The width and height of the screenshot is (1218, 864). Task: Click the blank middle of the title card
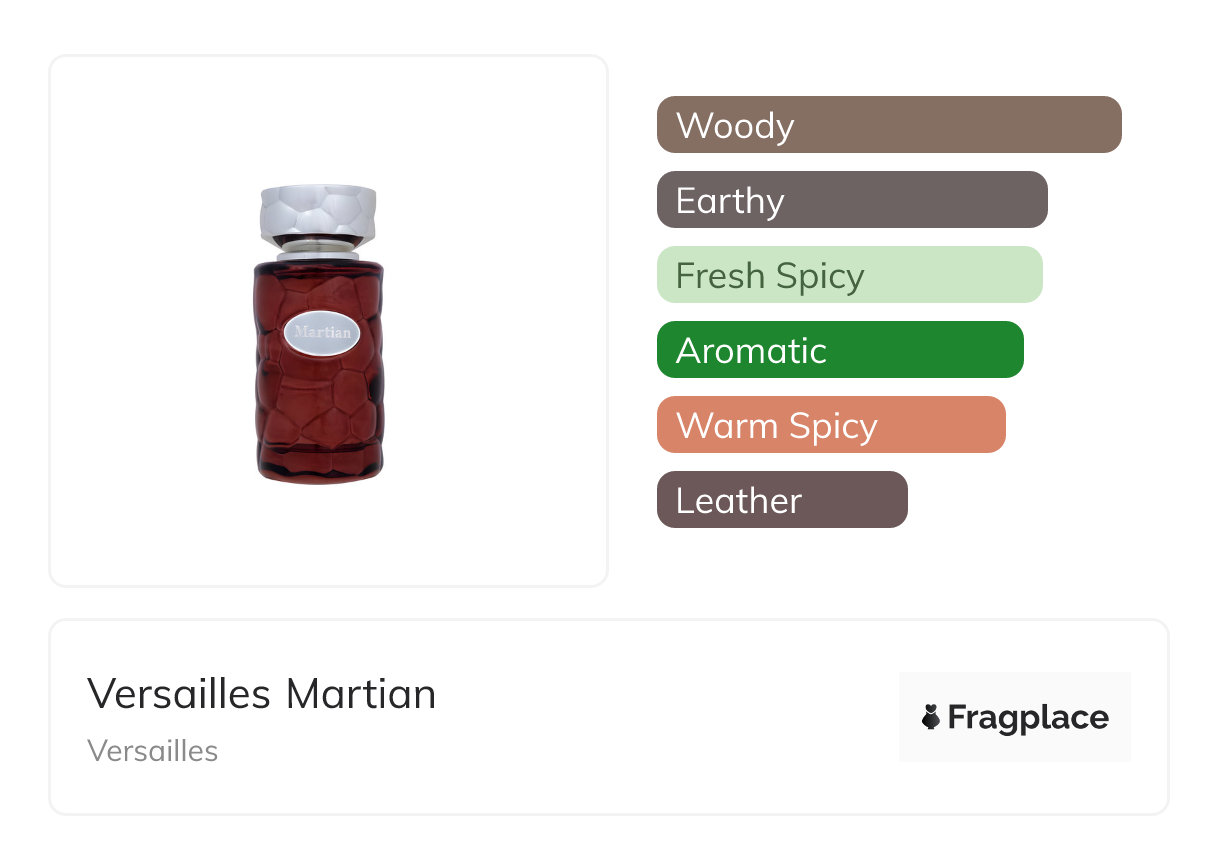(660, 717)
